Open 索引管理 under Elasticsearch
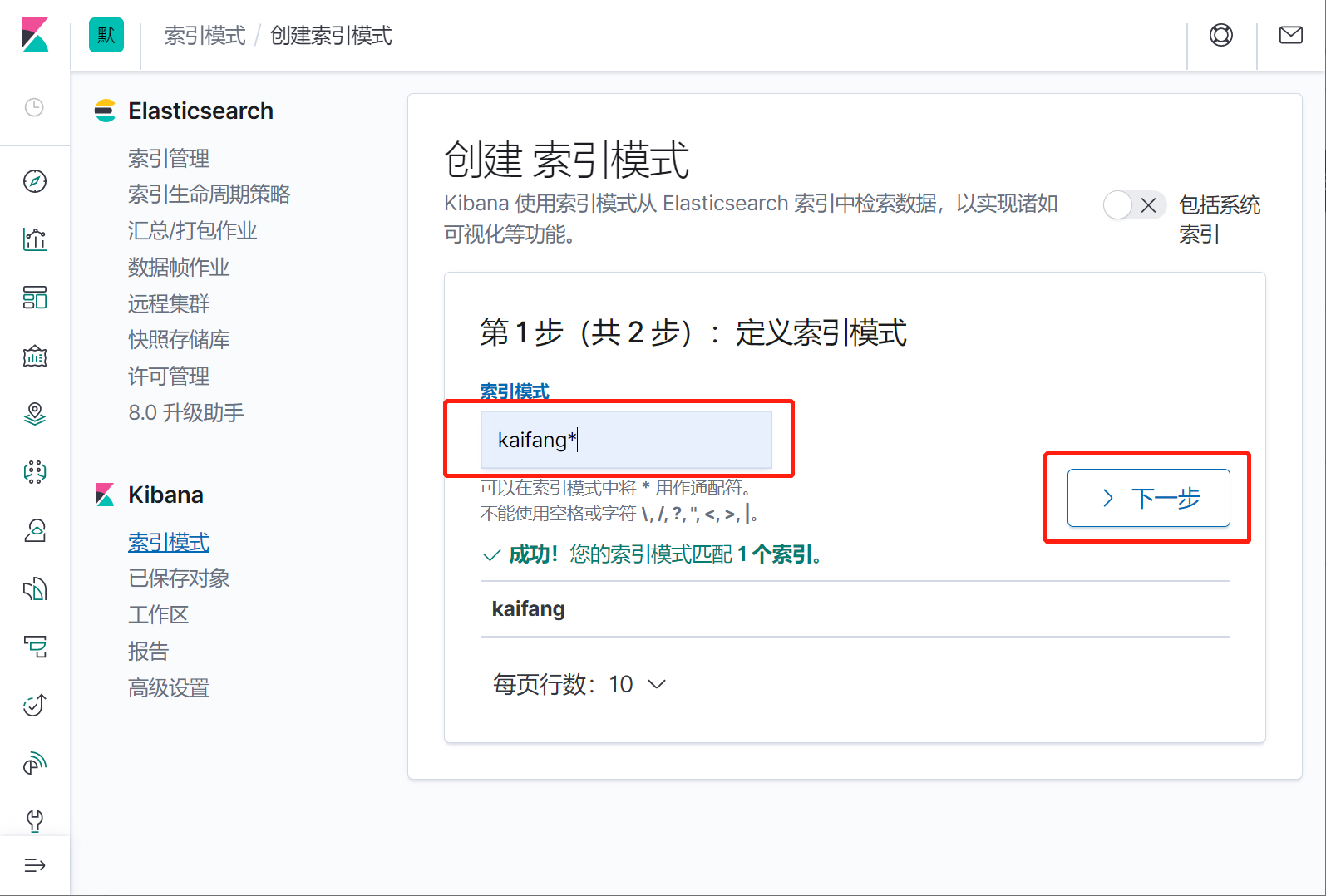The image size is (1326, 896). (169, 158)
